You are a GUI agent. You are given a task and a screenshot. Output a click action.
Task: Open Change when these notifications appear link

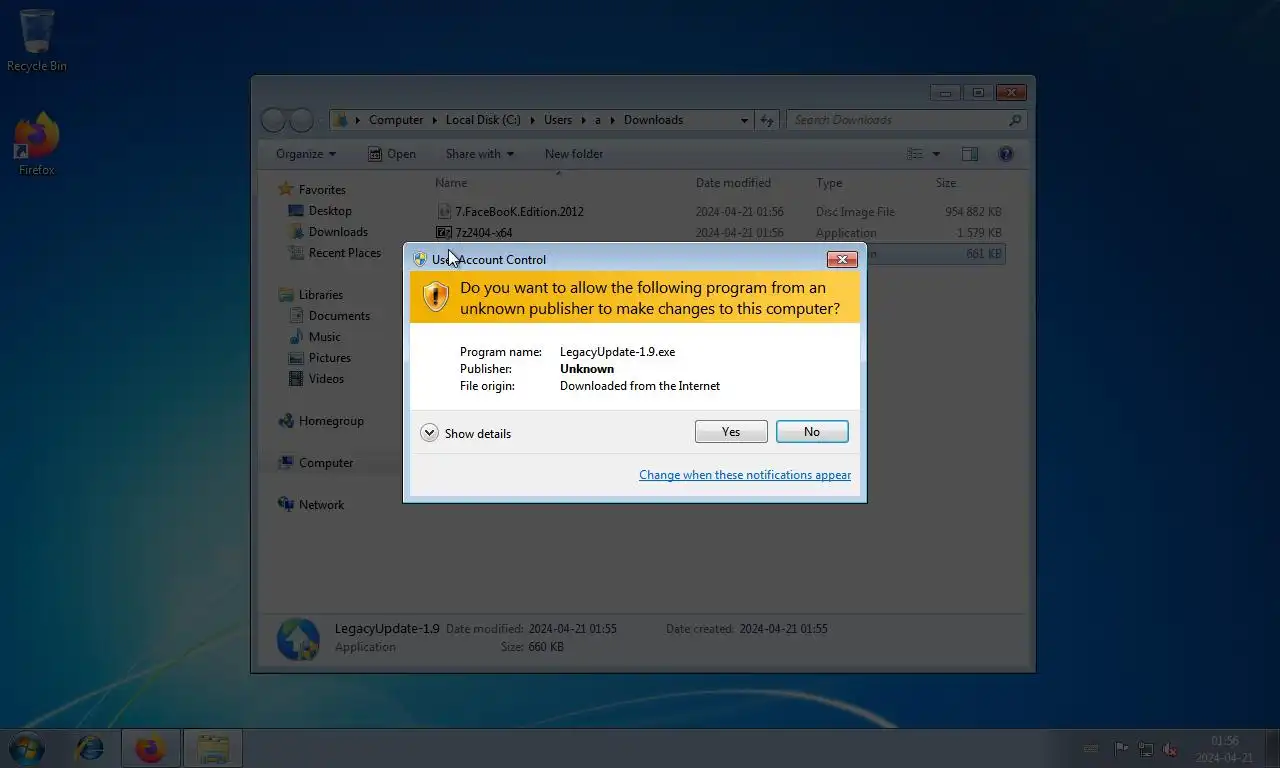[745, 475]
